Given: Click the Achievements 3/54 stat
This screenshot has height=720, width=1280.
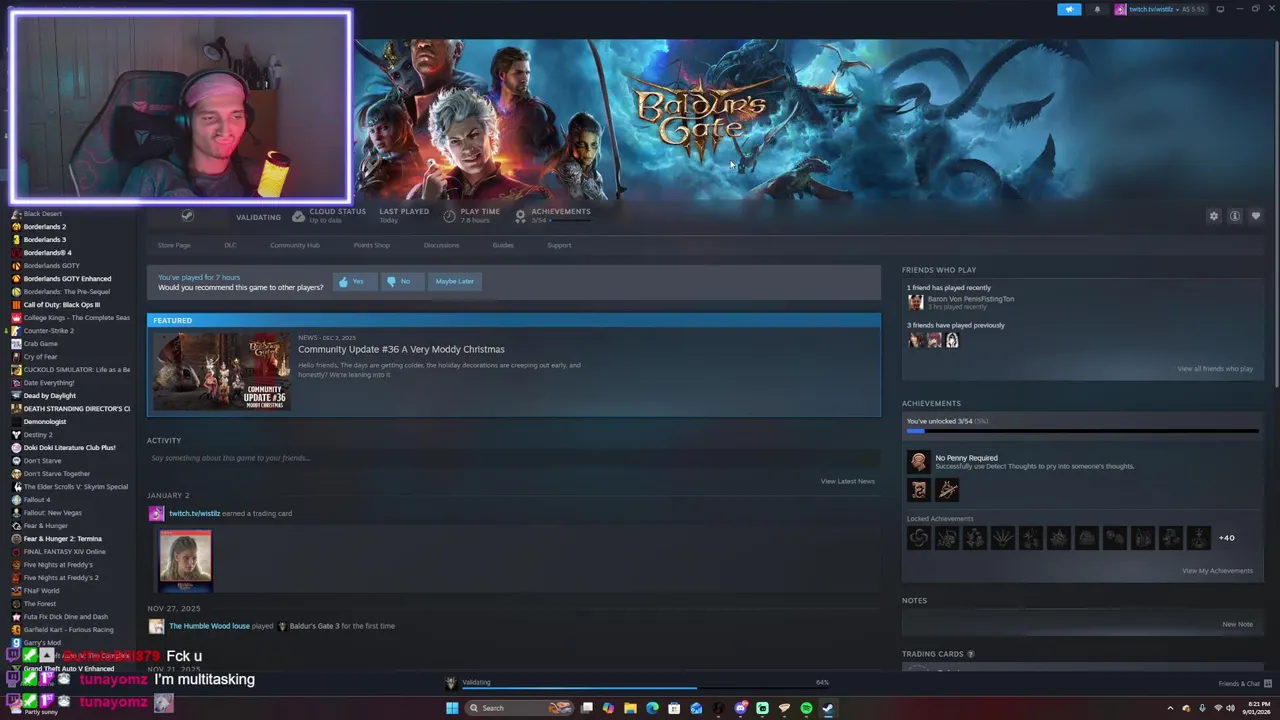Looking at the screenshot, I should pos(552,215).
